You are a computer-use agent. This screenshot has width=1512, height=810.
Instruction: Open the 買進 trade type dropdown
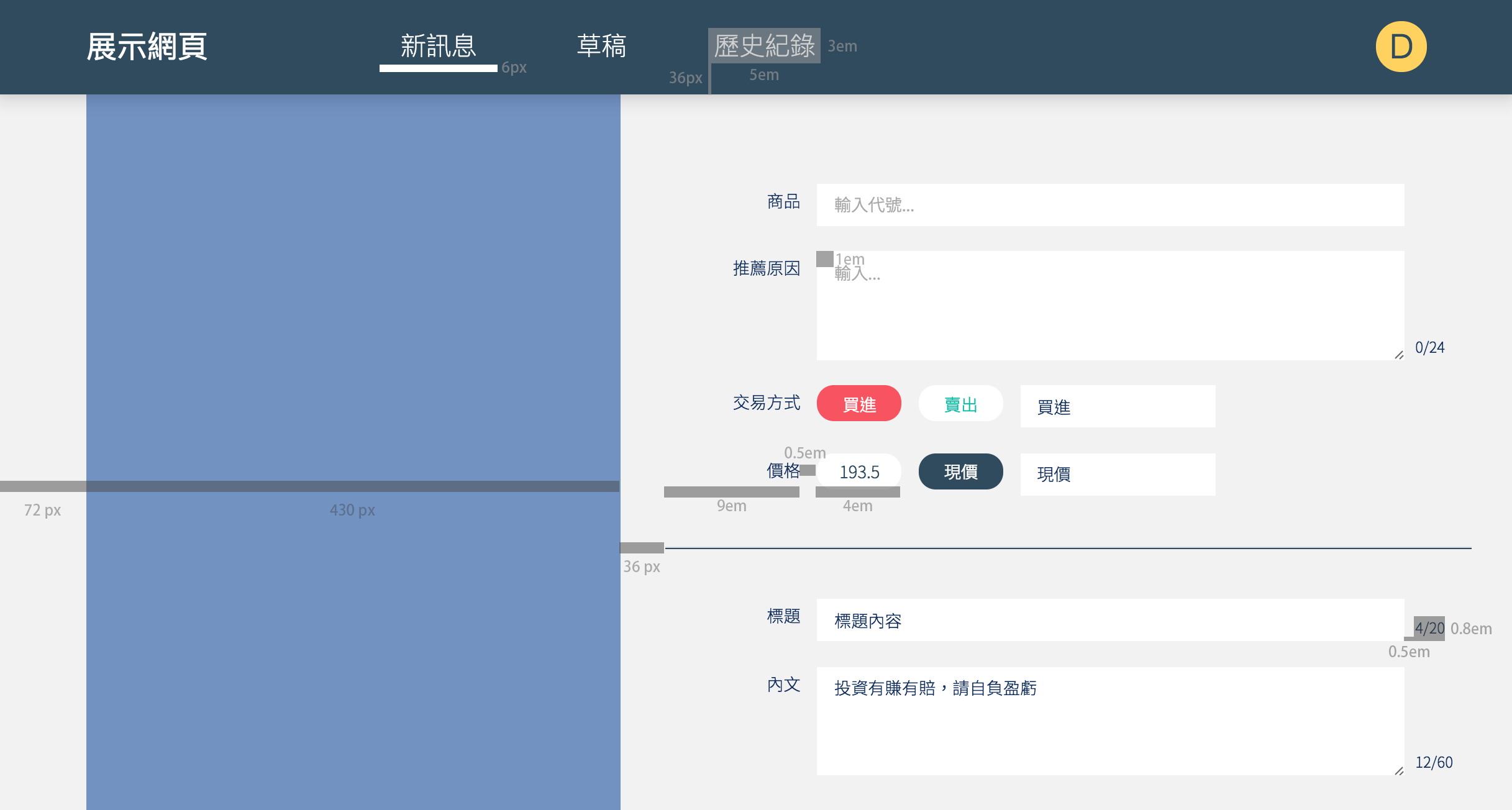[x=1118, y=406]
